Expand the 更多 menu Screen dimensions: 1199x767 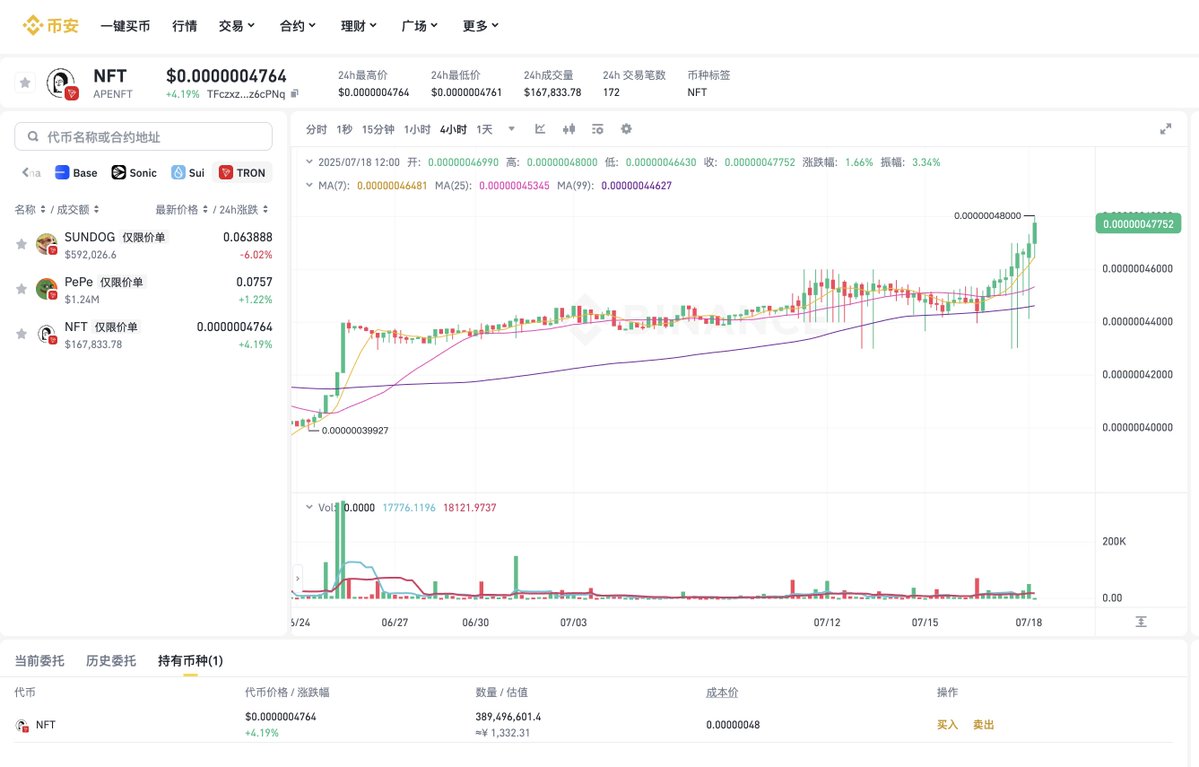coord(481,26)
